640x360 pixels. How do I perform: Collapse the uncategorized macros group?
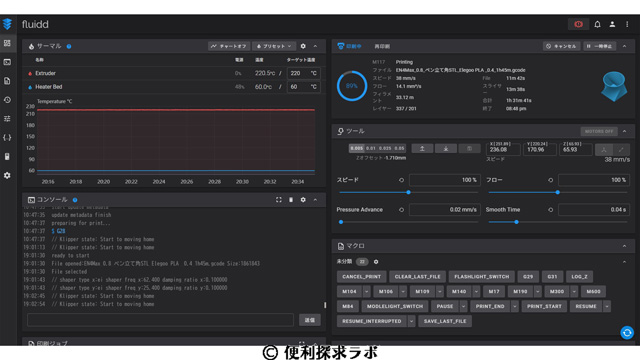(624, 262)
